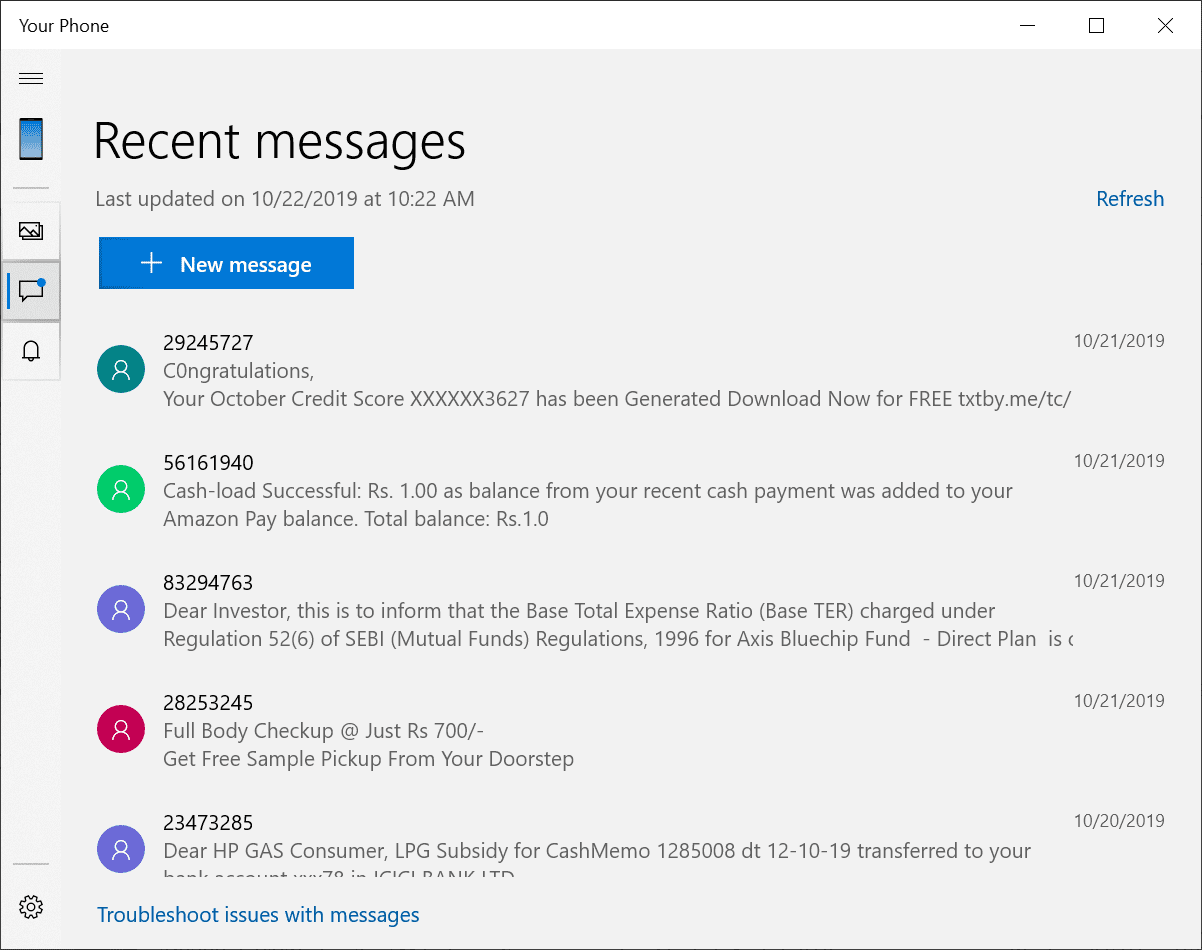The image size is (1202, 950).
Task: Start a new message
Action: 226,263
